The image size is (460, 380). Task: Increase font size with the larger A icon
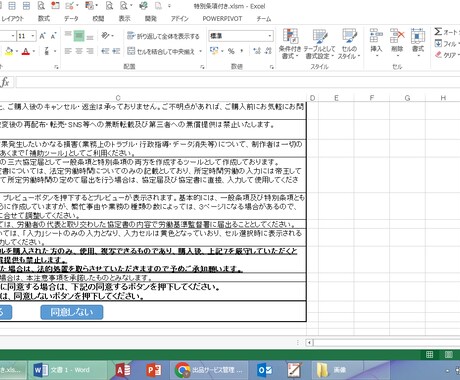[42, 36]
